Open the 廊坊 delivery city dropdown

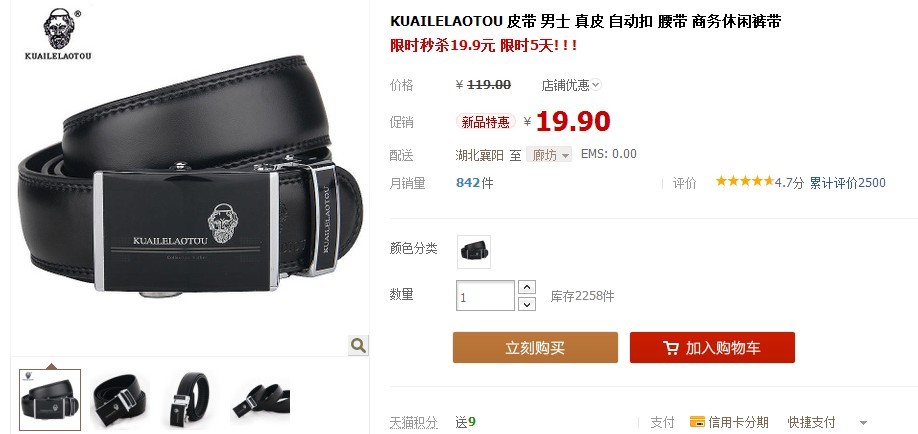[549, 155]
